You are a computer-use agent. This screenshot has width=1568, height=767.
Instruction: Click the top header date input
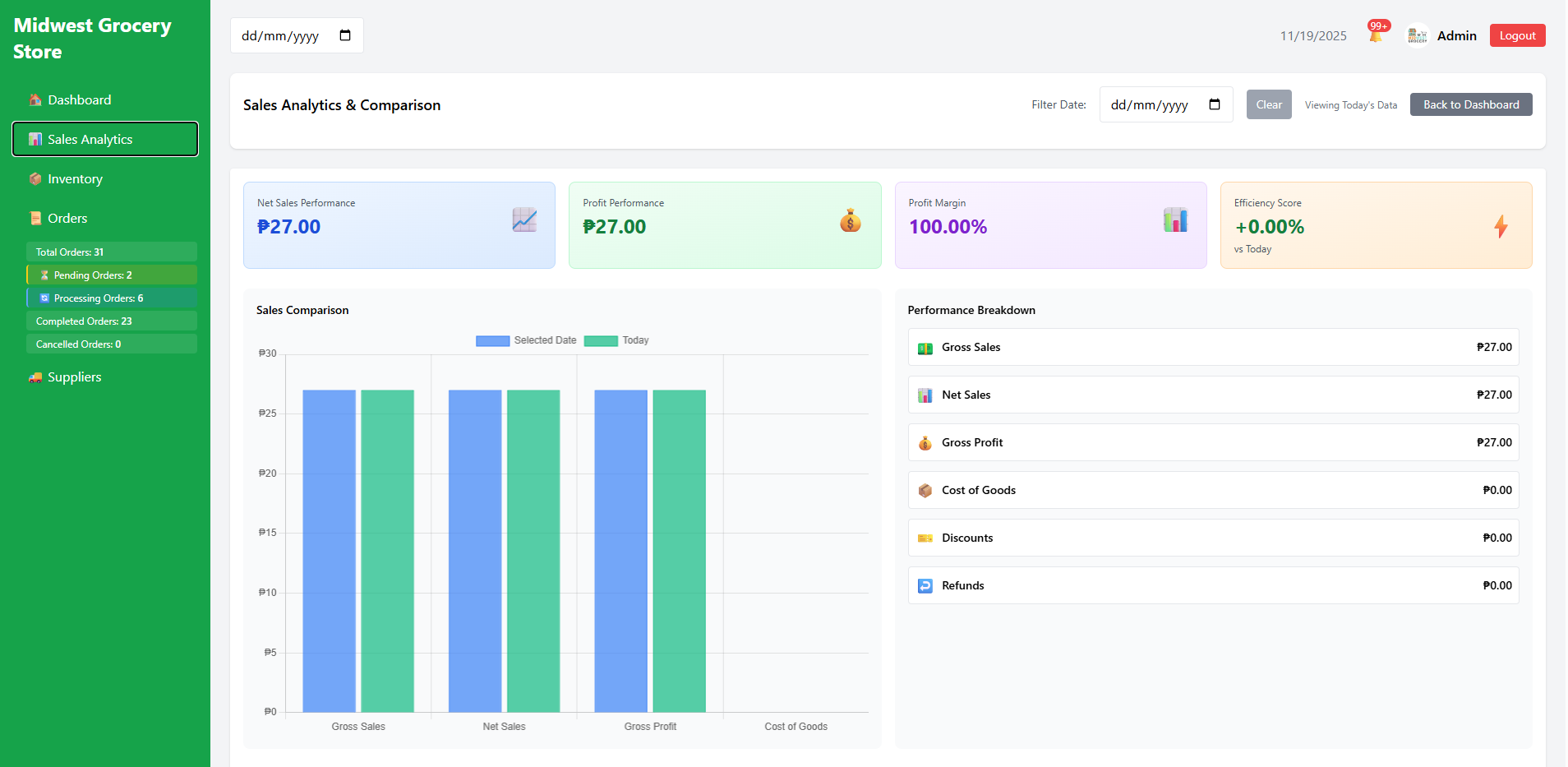click(x=297, y=35)
